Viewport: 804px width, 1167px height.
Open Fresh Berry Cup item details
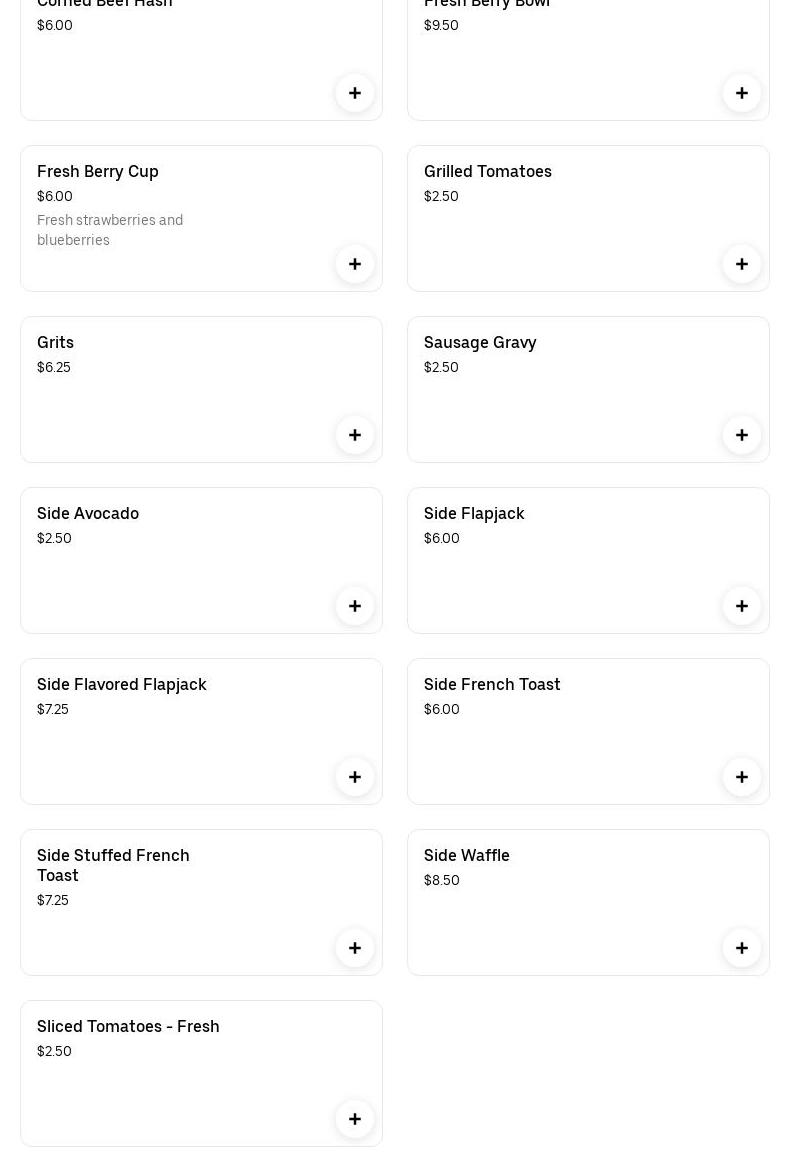pos(98,172)
